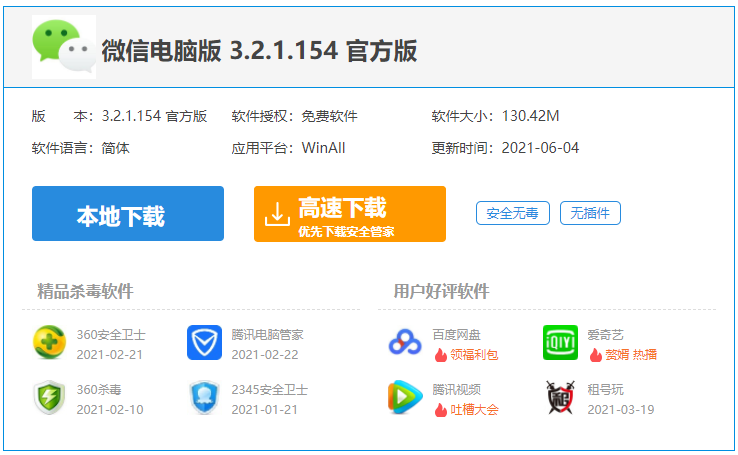Open the 腾讯电脑管家 link
Screen dimensions: 738x455
tap(267, 335)
